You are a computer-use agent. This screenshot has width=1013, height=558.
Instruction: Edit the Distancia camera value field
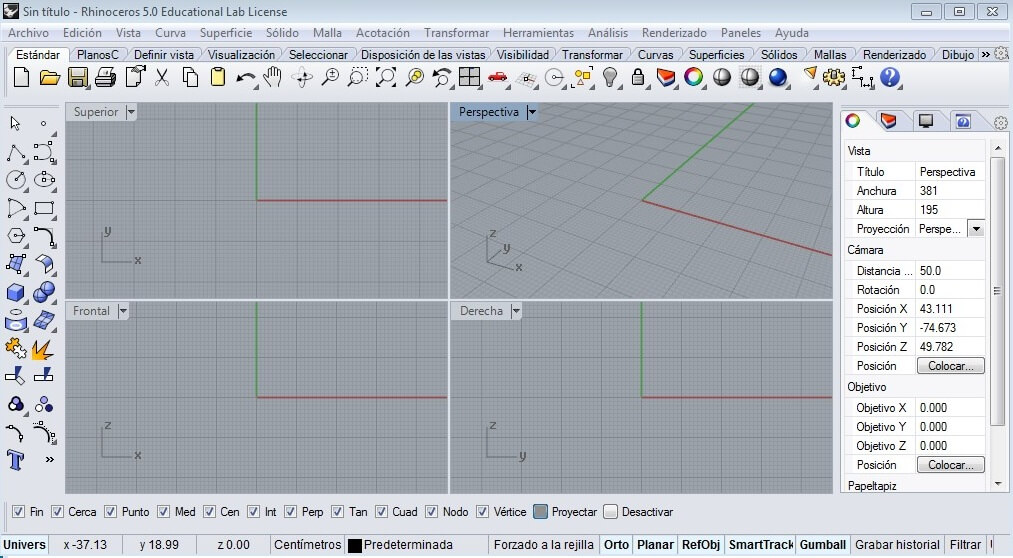pyautogui.click(x=950, y=271)
